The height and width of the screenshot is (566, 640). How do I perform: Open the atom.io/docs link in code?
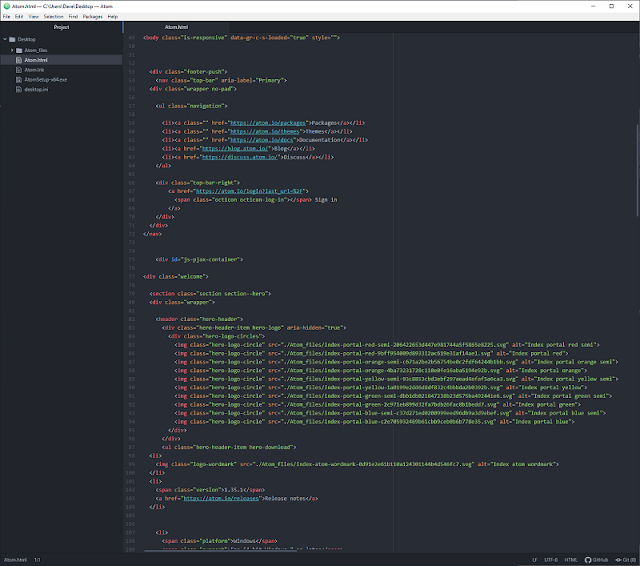click(x=262, y=140)
